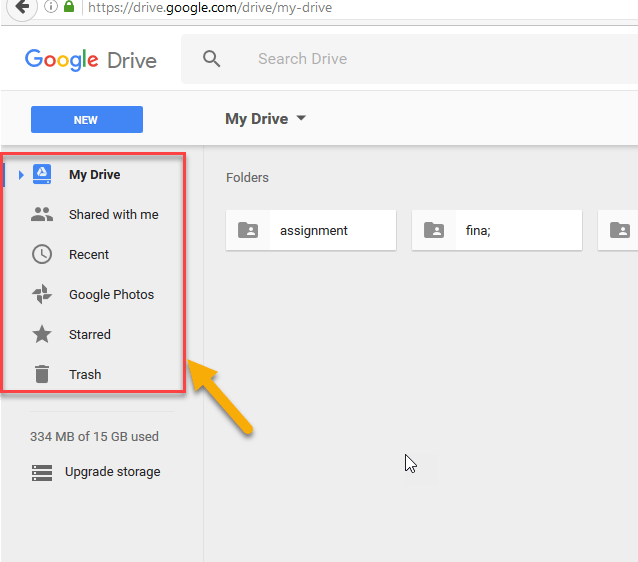638x562 pixels.
Task: Select Shared with me in sidebar
Action: 113,215
